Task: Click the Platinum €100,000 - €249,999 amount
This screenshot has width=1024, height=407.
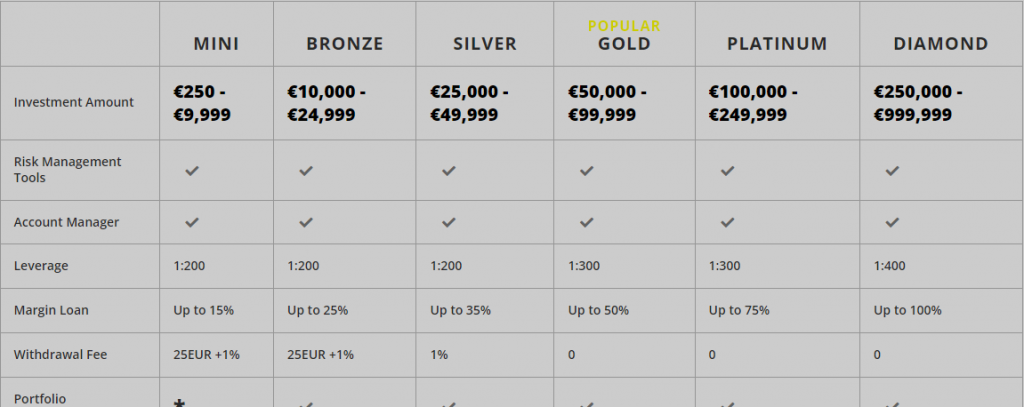Action: tap(752, 103)
